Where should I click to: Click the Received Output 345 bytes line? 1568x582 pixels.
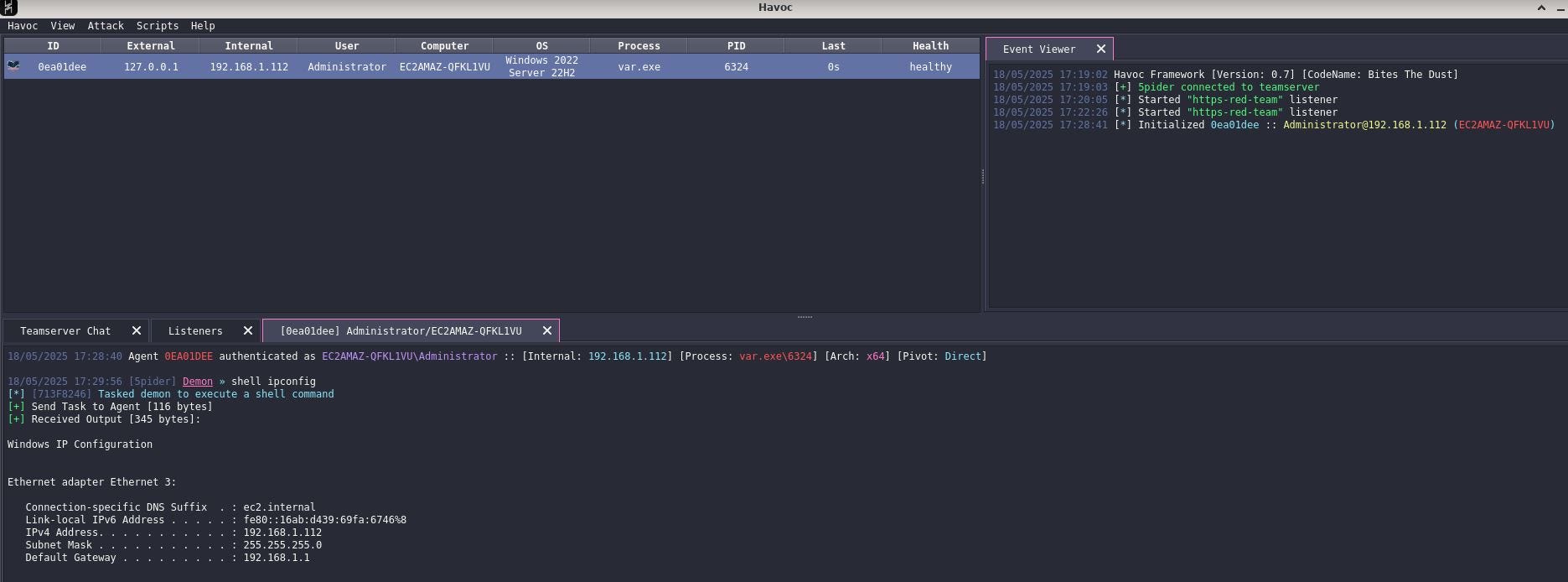coord(104,419)
